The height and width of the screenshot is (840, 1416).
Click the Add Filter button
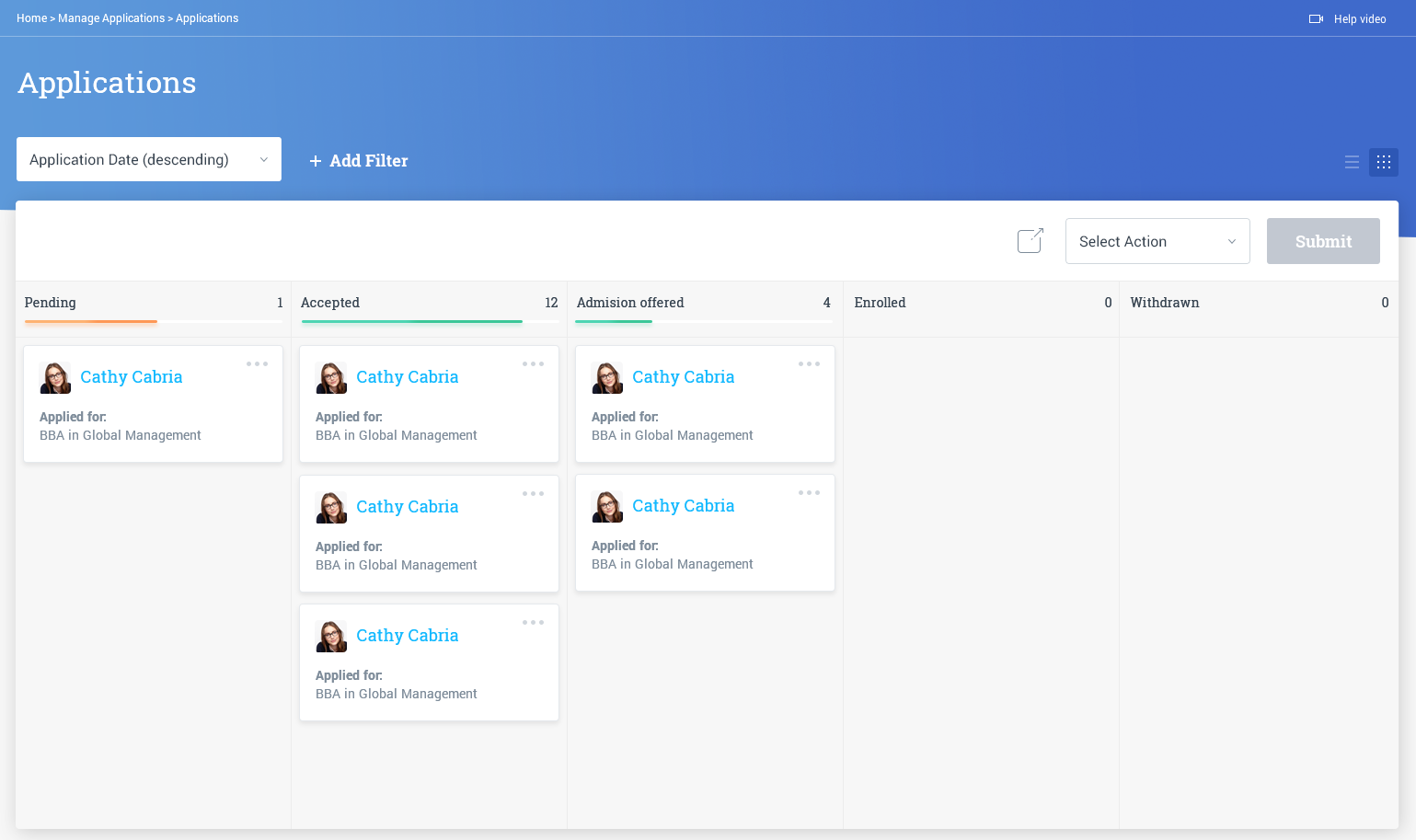tap(359, 161)
